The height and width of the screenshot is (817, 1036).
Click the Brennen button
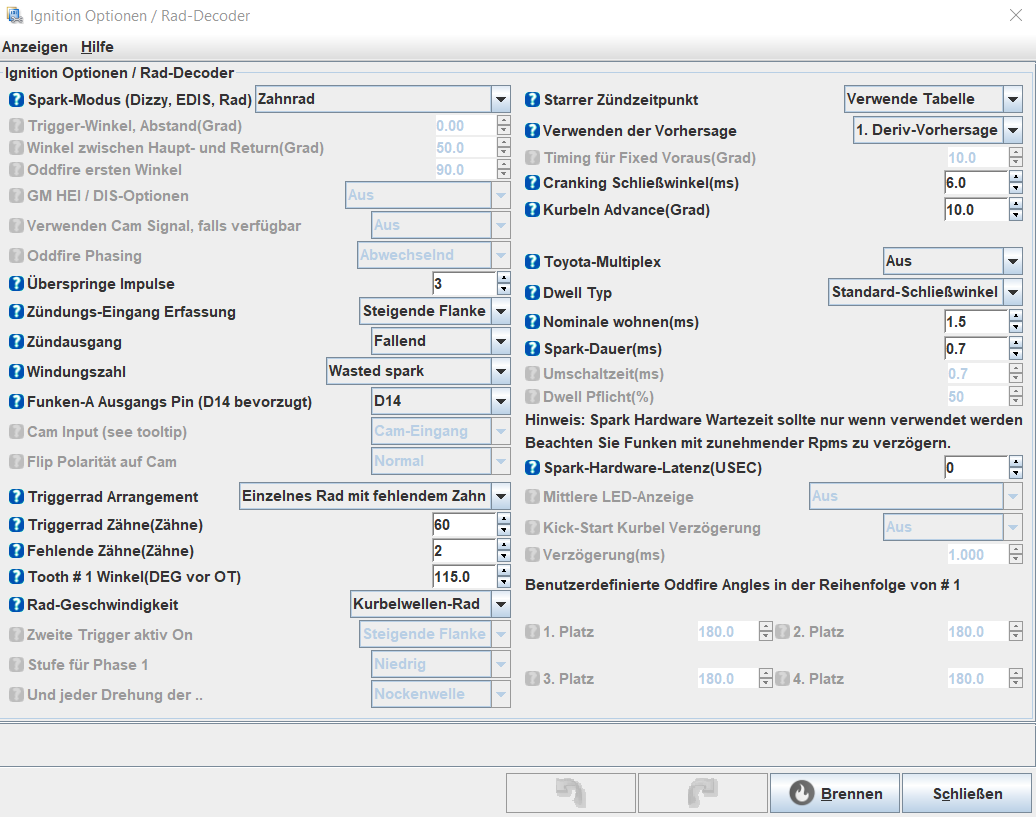click(x=834, y=794)
